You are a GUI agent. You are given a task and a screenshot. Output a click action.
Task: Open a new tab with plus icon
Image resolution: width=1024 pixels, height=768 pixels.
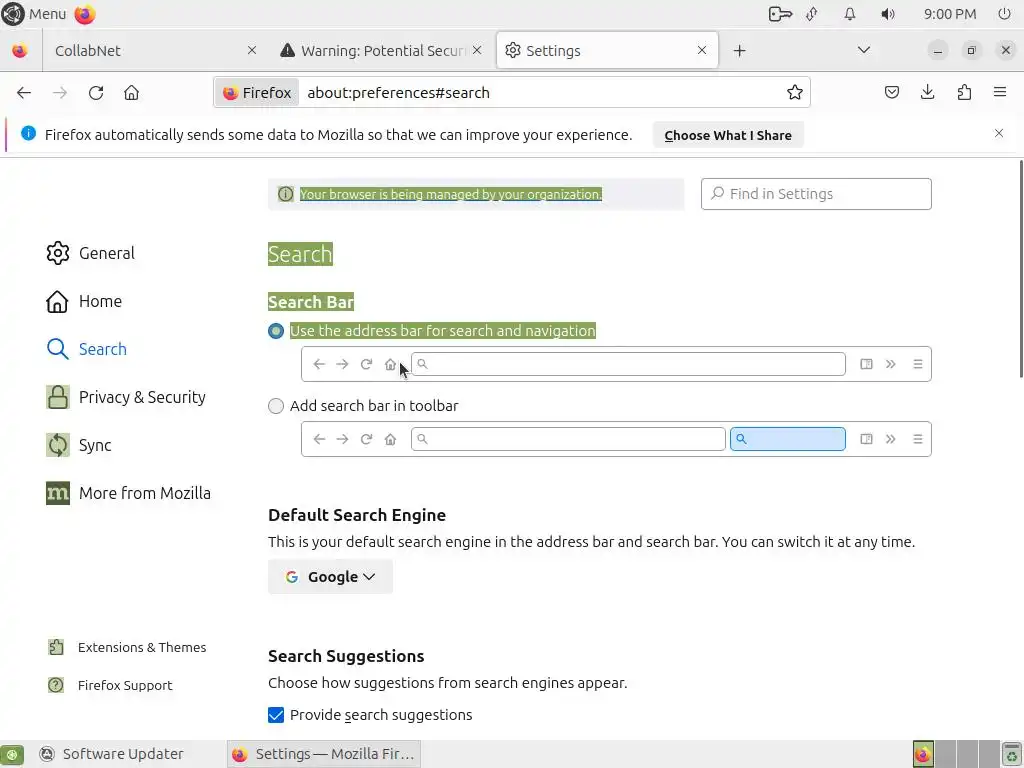pos(739,50)
